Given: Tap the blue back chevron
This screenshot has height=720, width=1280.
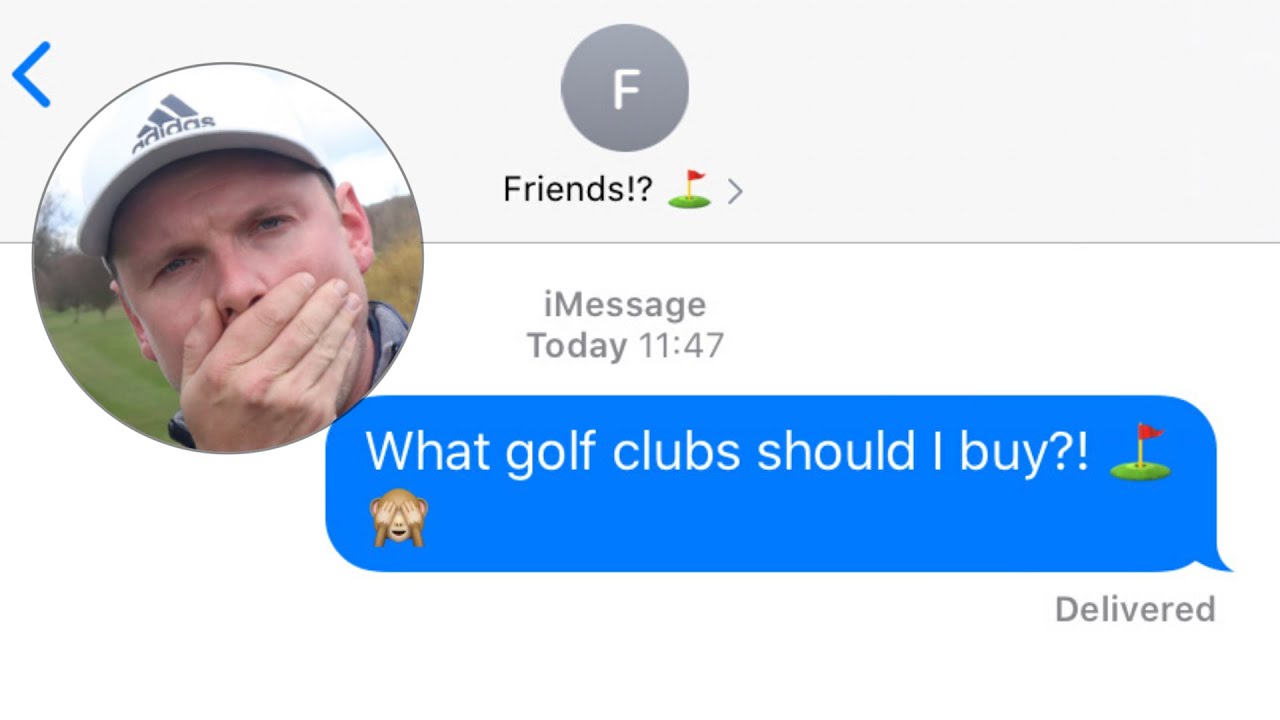Looking at the screenshot, I should (x=31, y=75).
